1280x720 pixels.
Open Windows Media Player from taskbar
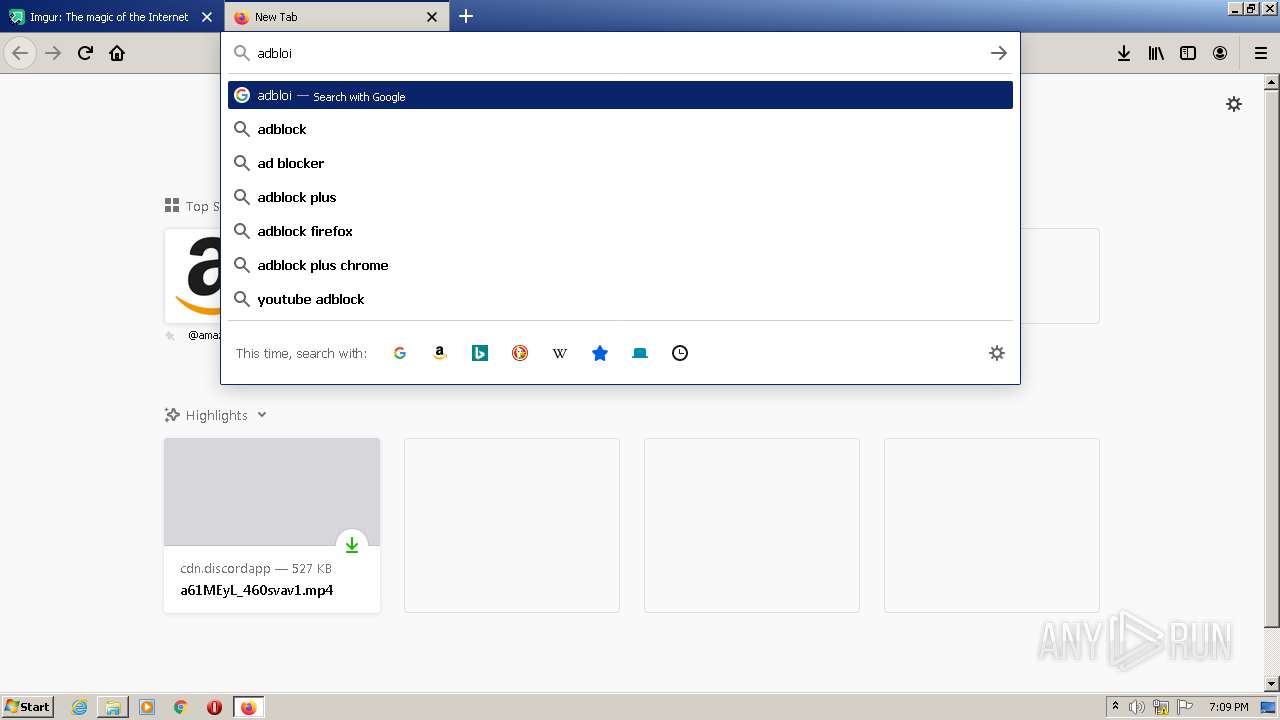click(x=147, y=707)
